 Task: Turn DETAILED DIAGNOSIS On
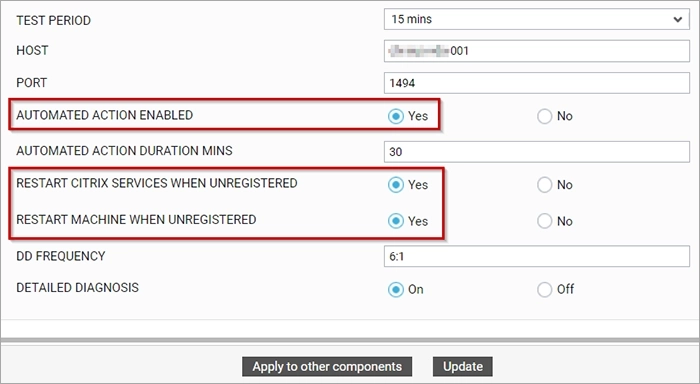coord(396,289)
